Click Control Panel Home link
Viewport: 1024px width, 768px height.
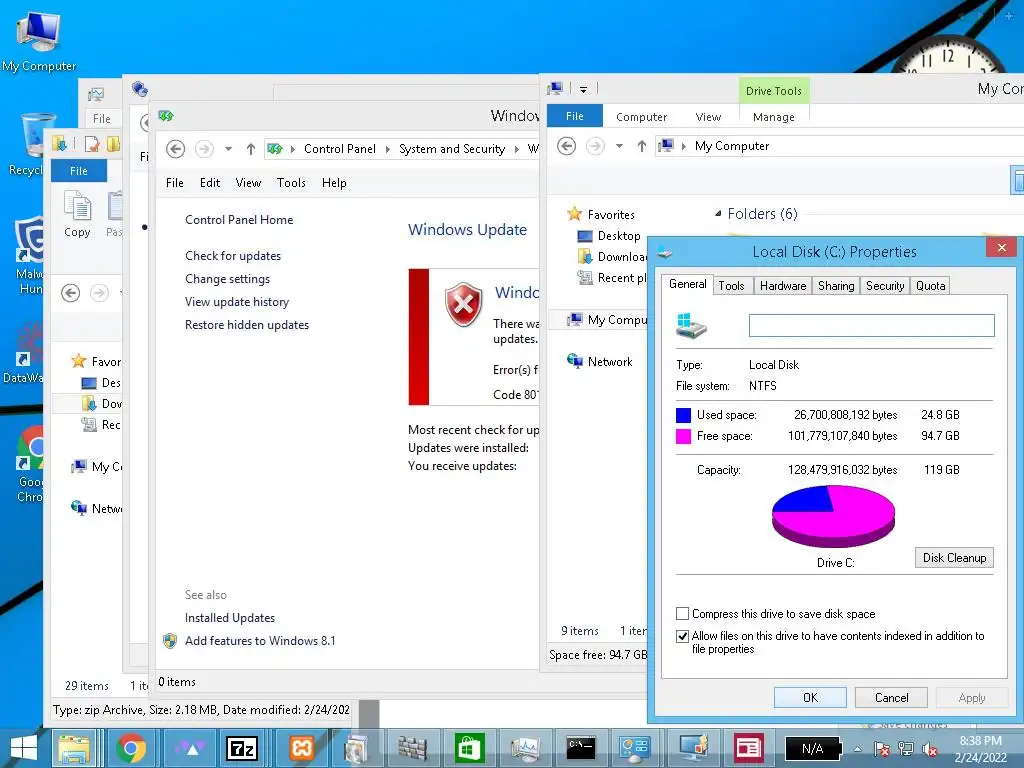[x=238, y=220]
